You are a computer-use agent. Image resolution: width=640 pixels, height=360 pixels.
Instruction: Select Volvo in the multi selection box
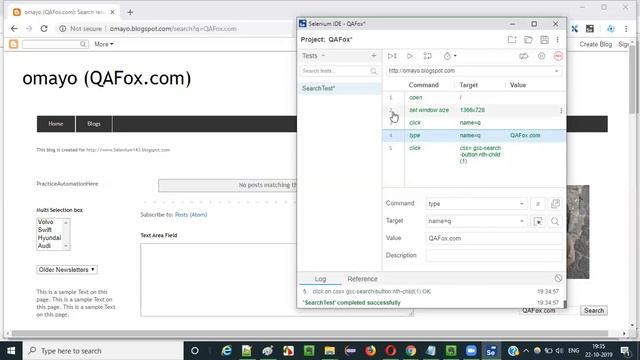pos(46,222)
